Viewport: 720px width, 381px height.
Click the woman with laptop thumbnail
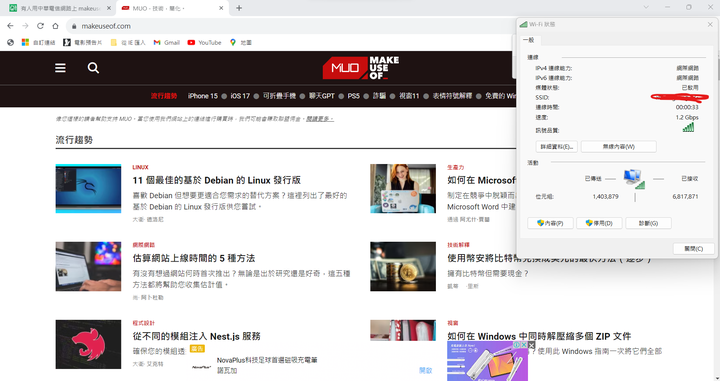[x=403, y=189]
